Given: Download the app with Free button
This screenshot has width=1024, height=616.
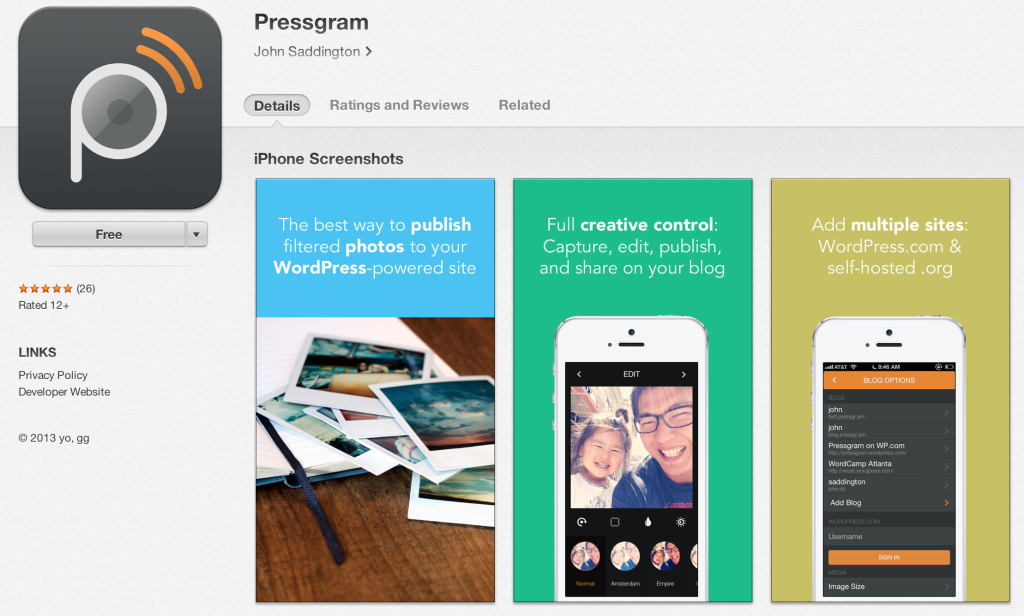Looking at the screenshot, I should click(x=109, y=234).
